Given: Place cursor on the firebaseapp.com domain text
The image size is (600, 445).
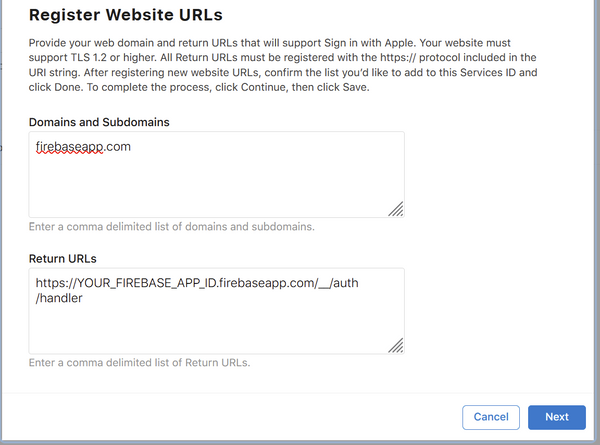Looking at the screenshot, I should 83,147.
